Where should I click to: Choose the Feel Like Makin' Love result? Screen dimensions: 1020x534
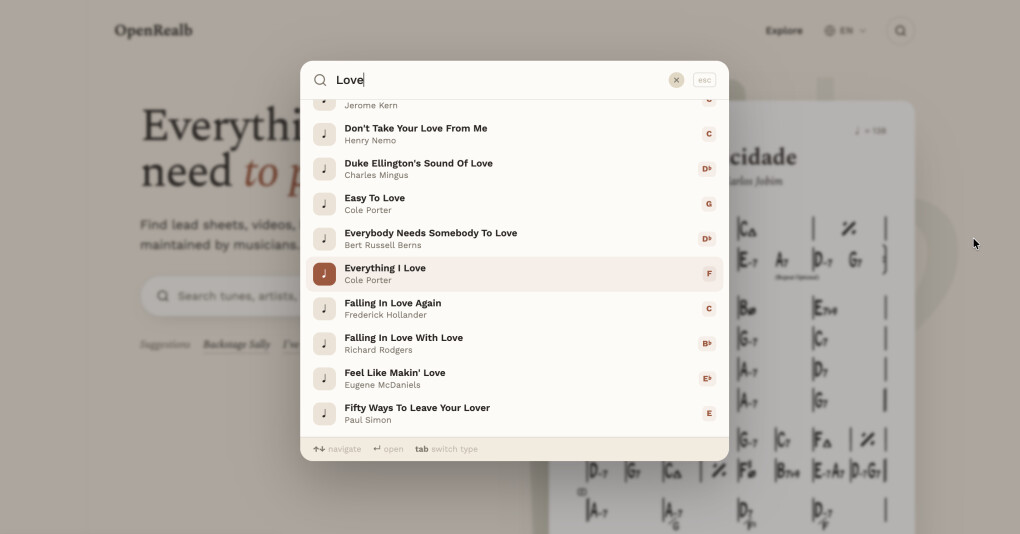point(515,379)
